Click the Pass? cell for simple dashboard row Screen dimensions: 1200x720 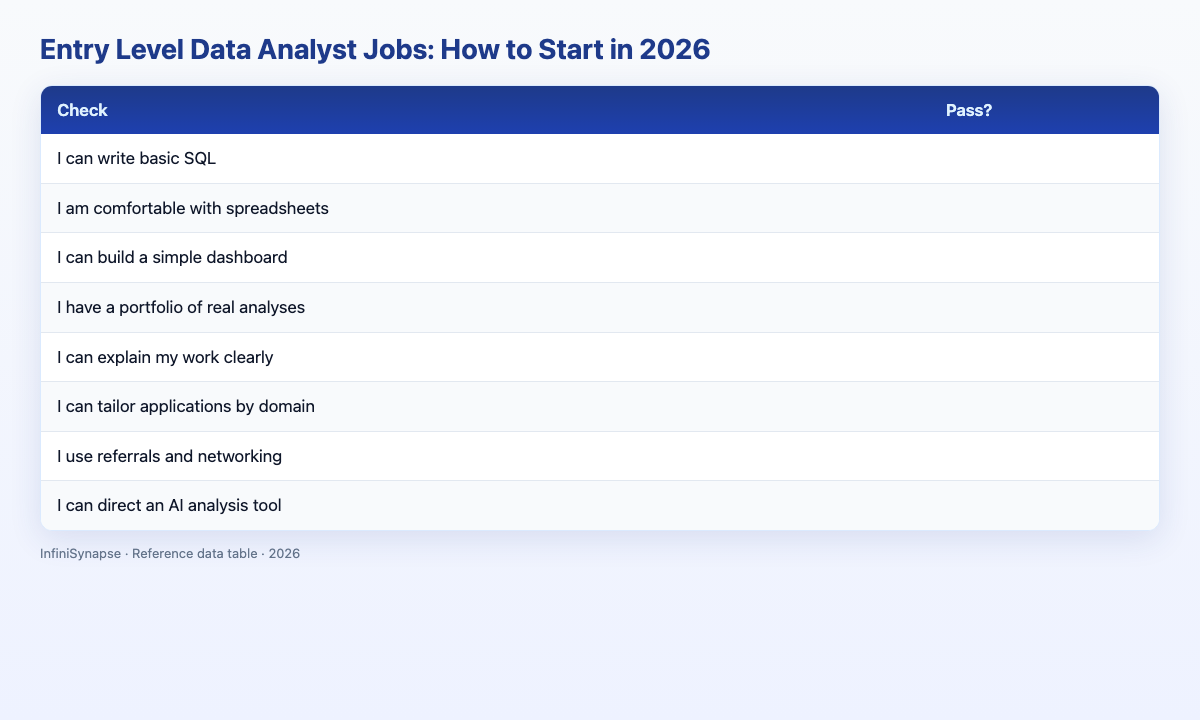(x=1044, y=258)
